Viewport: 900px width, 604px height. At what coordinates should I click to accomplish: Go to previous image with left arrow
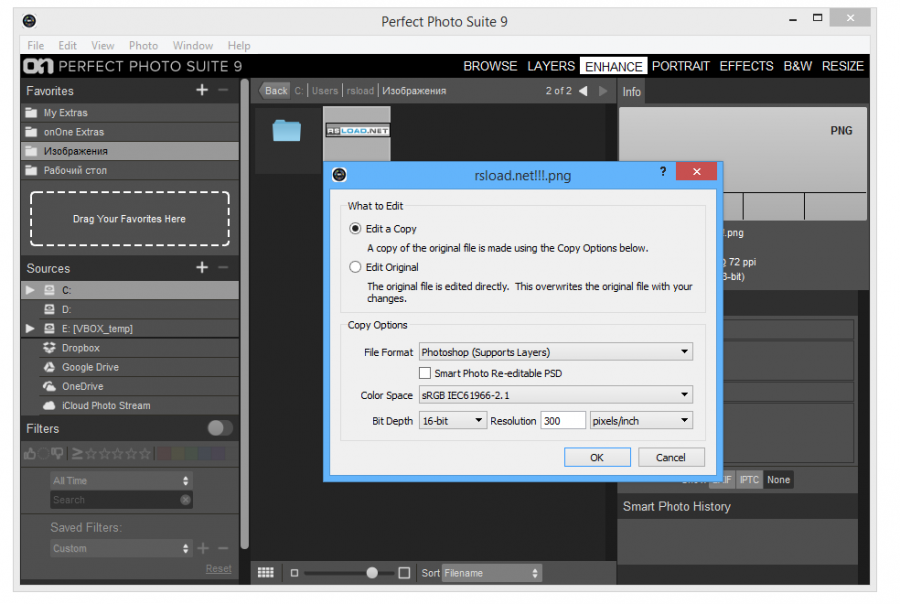(x=583, y=91)
